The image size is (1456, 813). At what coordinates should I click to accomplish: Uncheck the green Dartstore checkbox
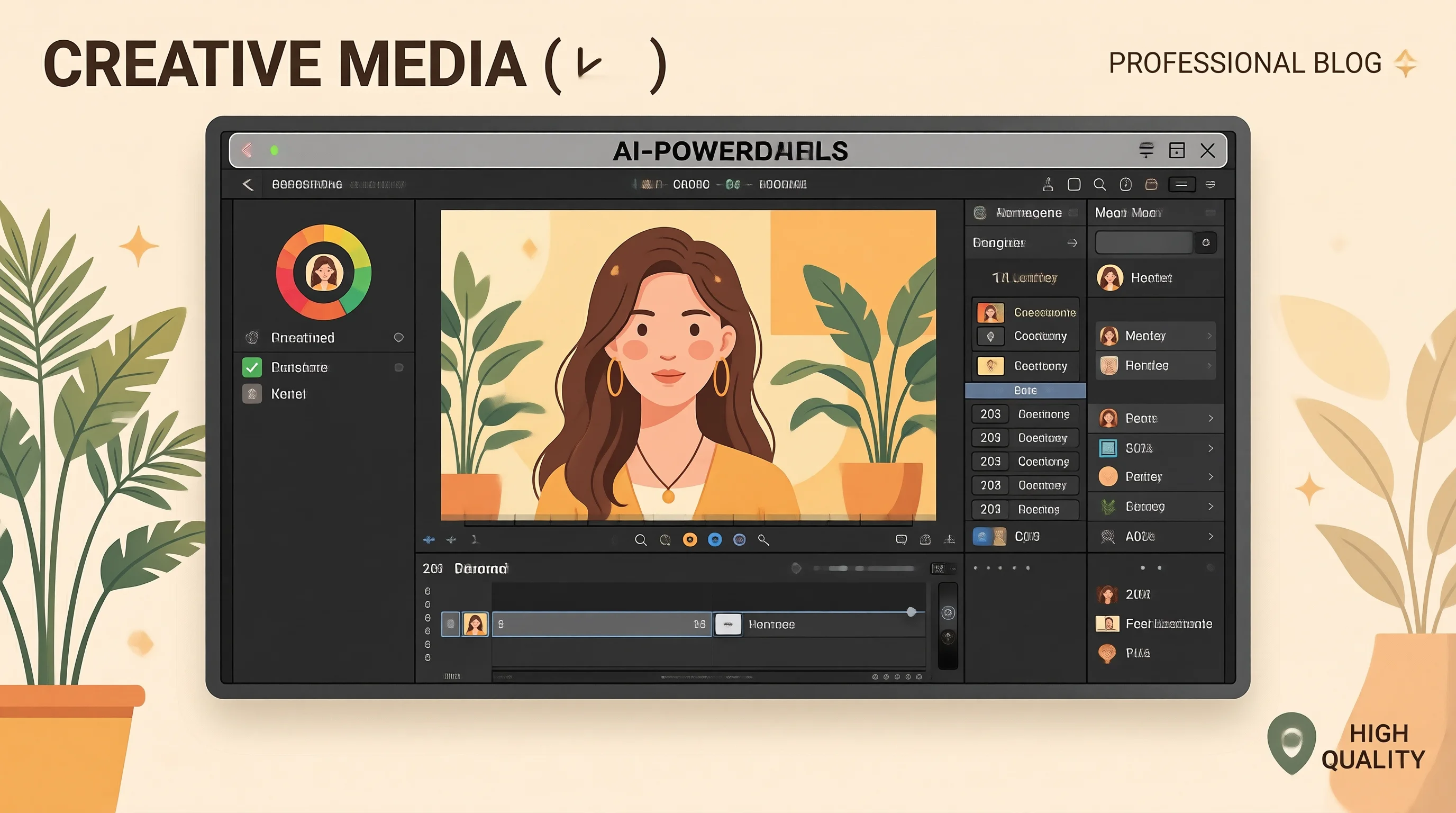click(x=252, y=367)
